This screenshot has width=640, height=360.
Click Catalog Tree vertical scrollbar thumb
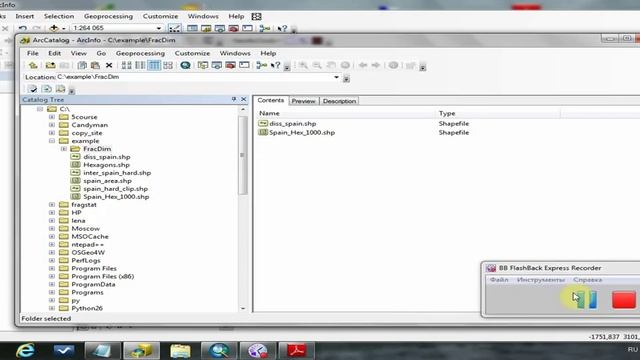(x=242, y=155)
